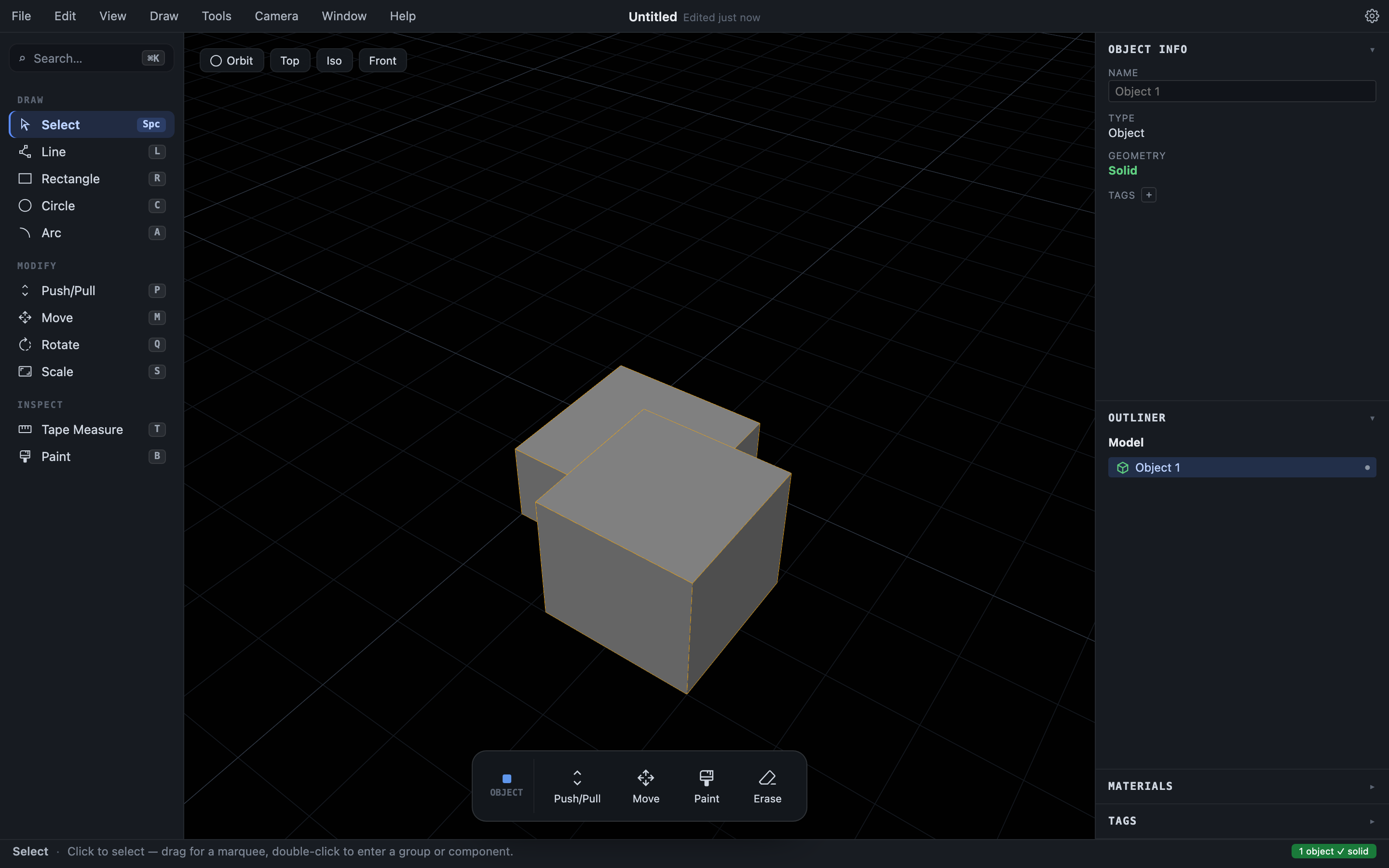
Task: Click the Object 1 name field
Action: click(x=1241, y=91)
